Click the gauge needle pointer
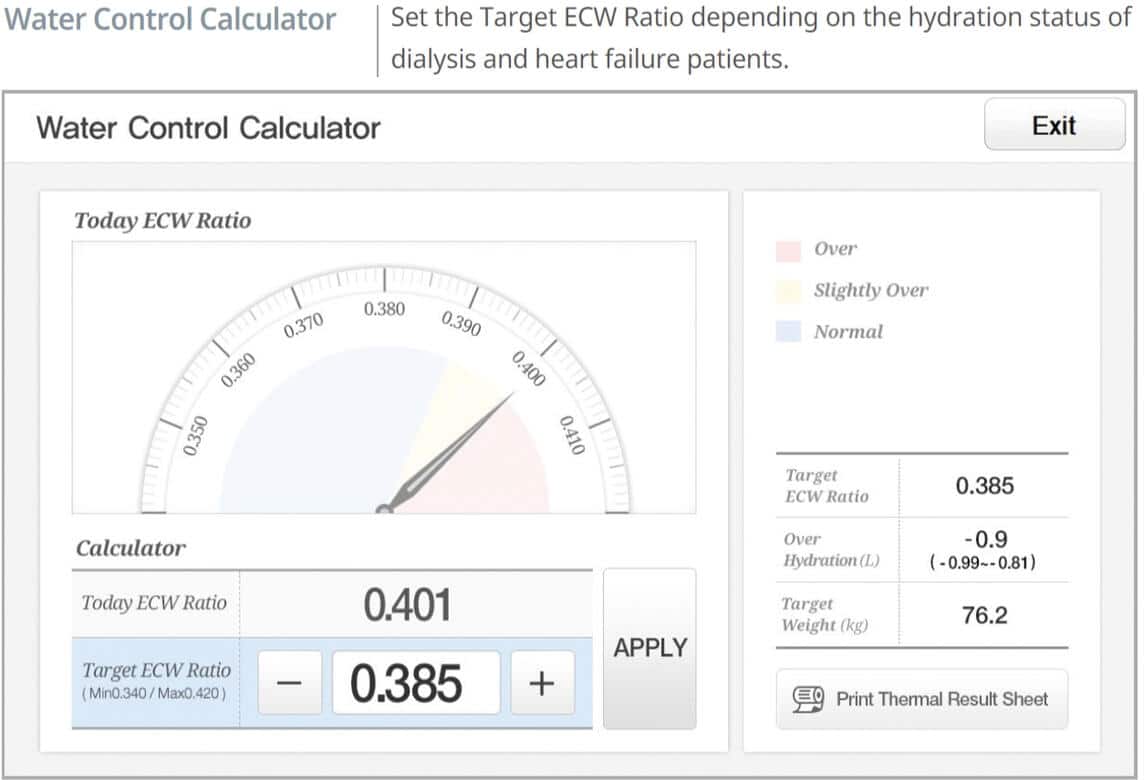This screenshot has width=1144, height=780. pos(452,449)
